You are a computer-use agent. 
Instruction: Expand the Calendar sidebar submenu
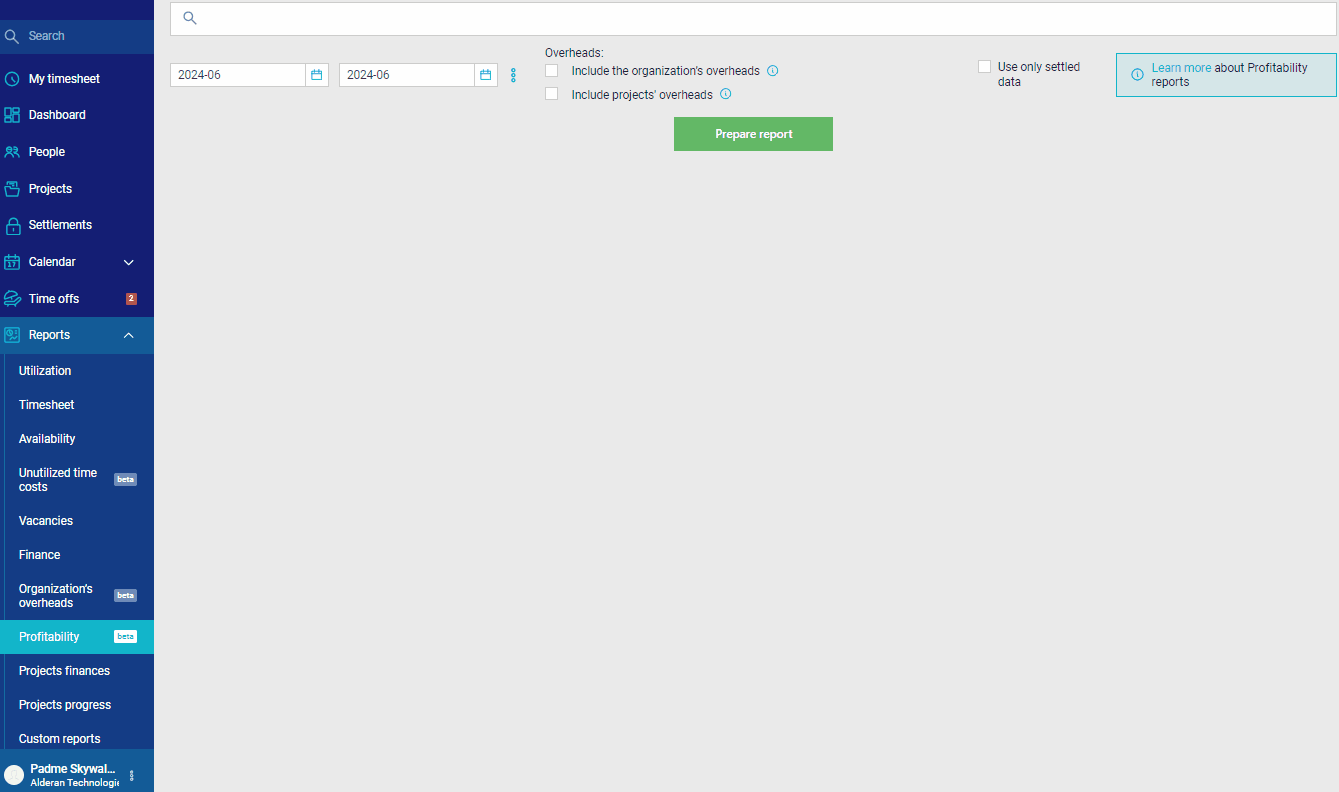pyautogui.click(x=128, y=262)
